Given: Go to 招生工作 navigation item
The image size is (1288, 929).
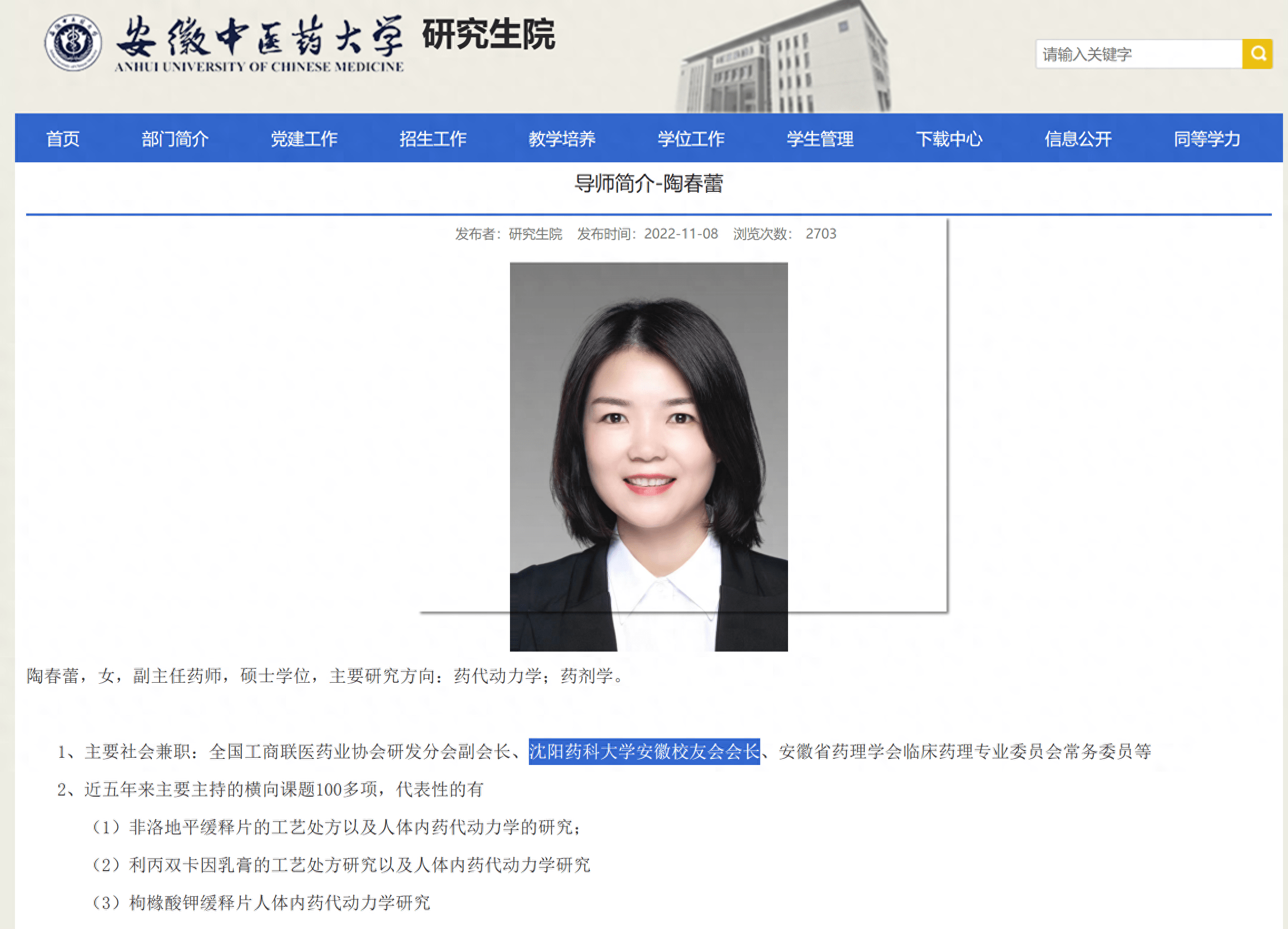Looking at the screenshot, I should pos(433,138).
